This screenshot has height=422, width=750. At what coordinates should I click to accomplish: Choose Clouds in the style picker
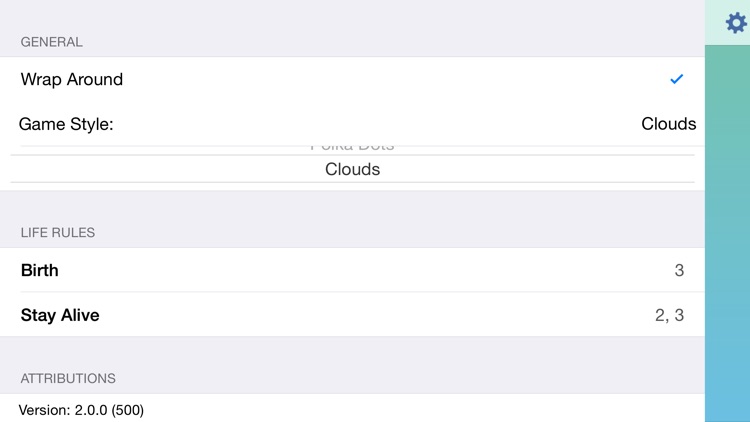point(353,169)
